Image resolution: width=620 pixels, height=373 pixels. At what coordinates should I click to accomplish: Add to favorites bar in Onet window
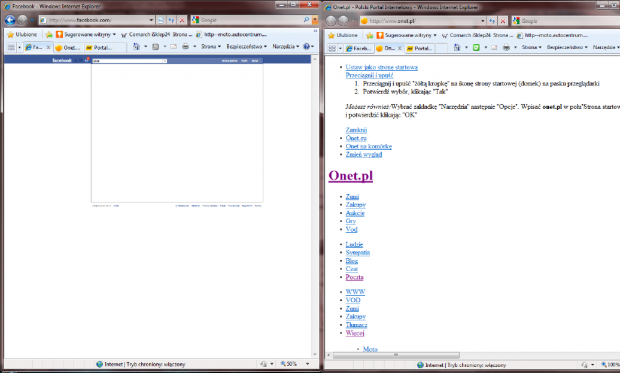coord(369,35)
